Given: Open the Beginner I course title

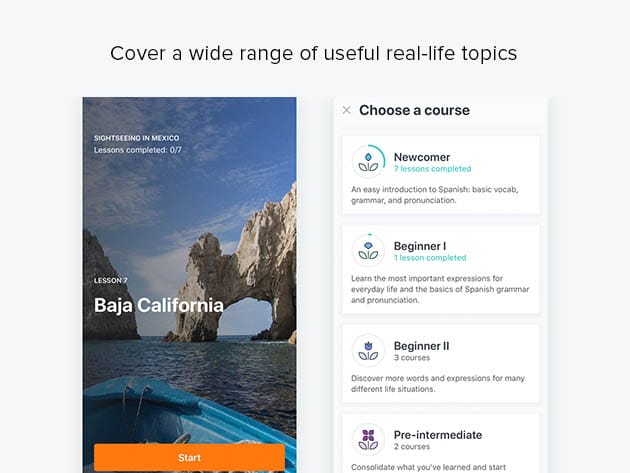Looking at the screenshot, I should click(x=420, y=246).
